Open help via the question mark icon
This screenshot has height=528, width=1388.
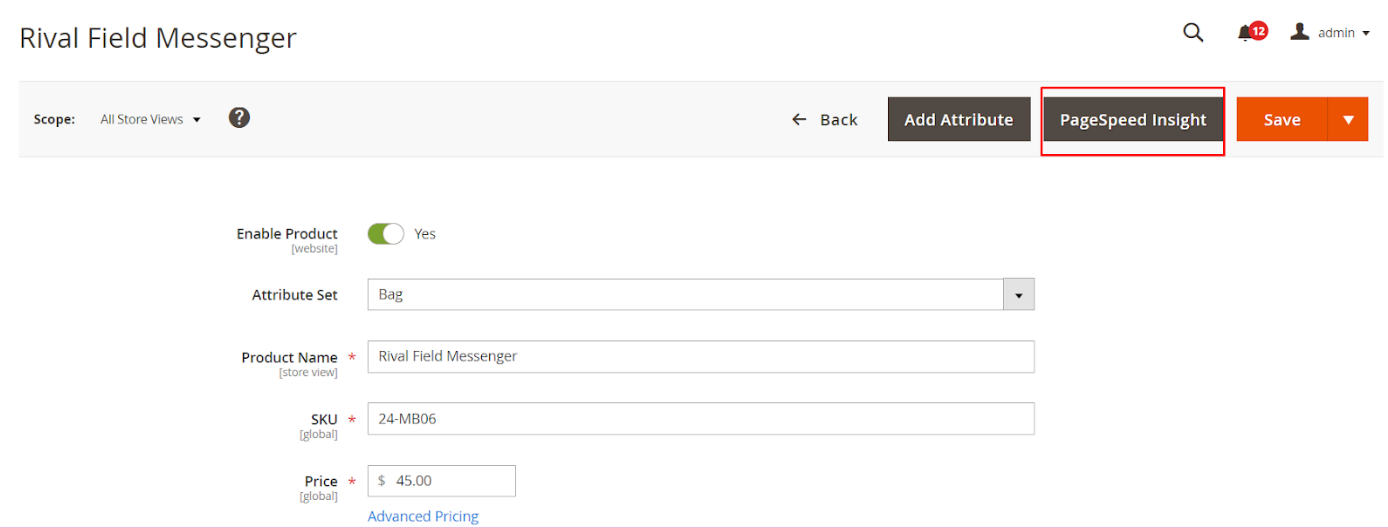coord(239,118)
